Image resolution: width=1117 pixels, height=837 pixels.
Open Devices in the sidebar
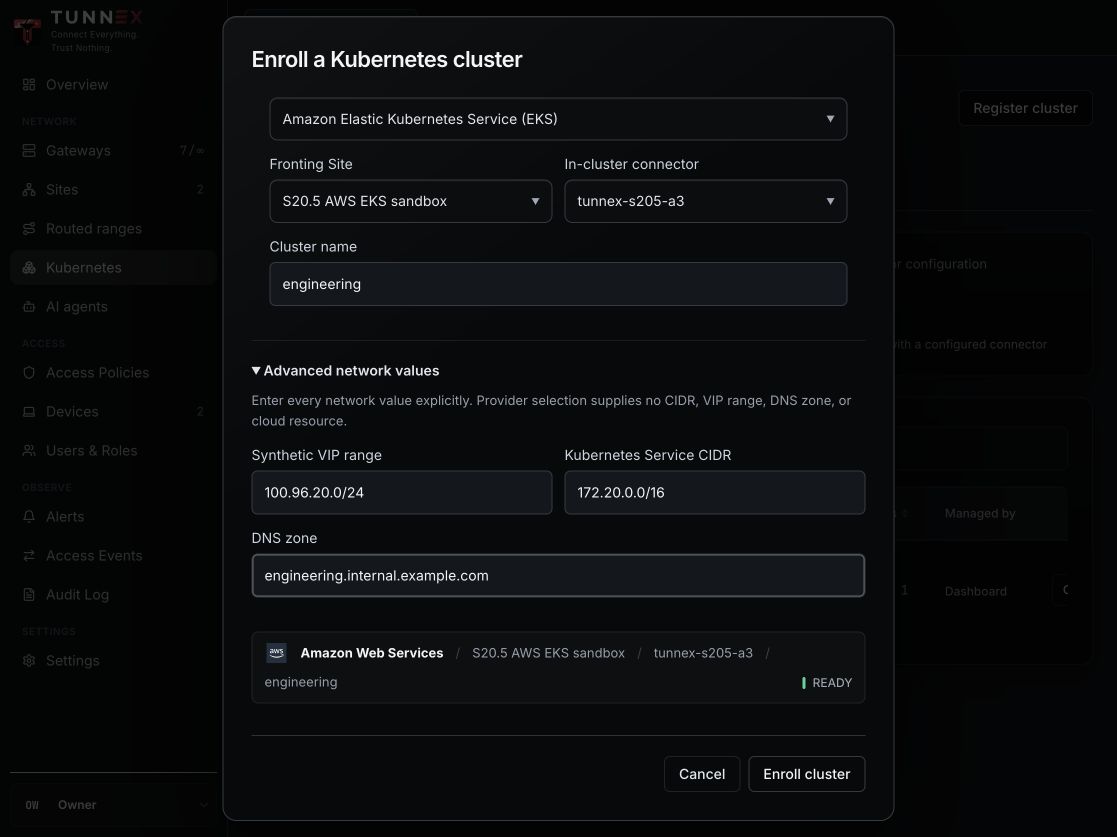point(113,412)
